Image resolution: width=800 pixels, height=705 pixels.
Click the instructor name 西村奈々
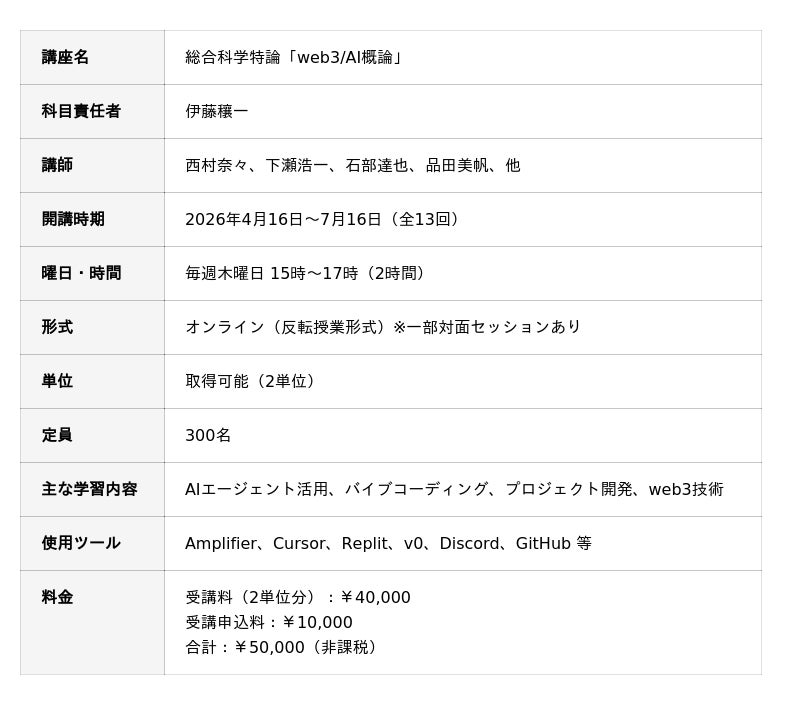pyautogui.click(x=216, y=165)
